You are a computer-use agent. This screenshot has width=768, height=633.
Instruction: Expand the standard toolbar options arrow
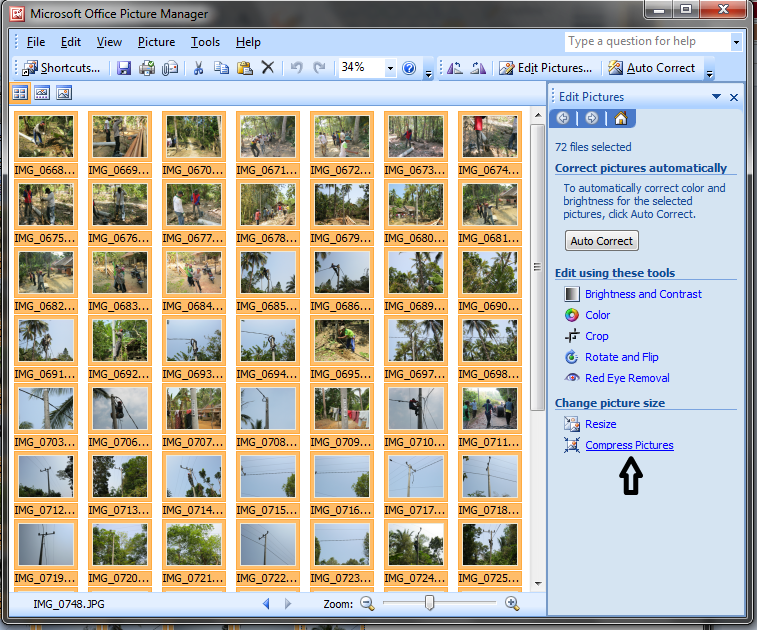click(x=429, y=74)
